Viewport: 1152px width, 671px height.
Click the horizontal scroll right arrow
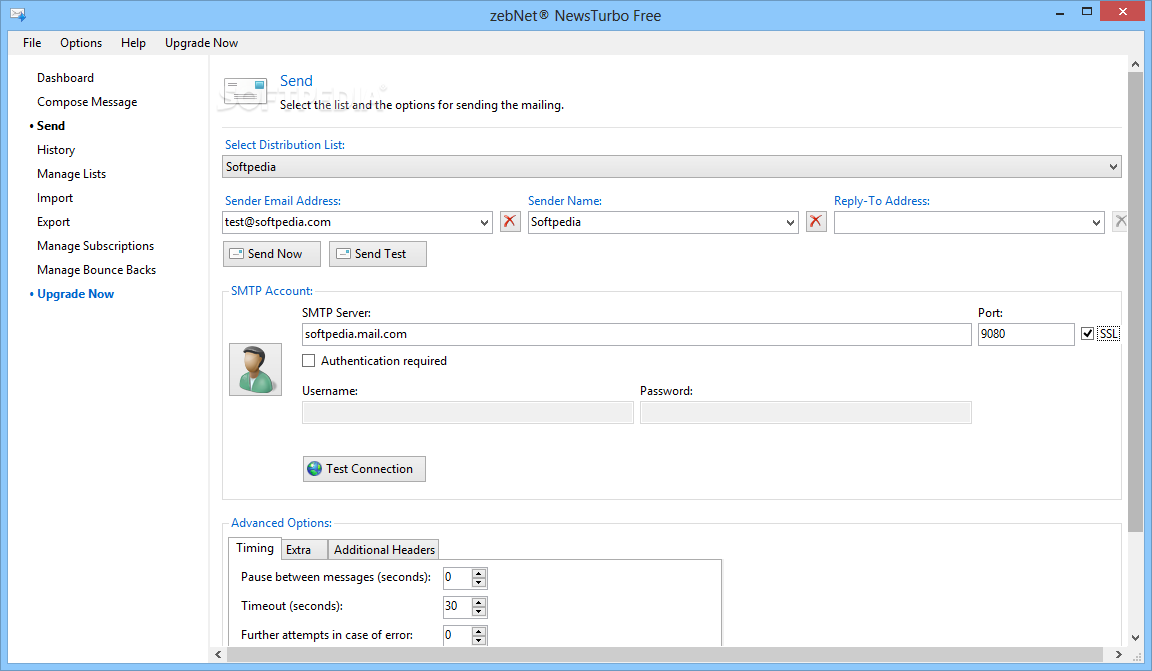1118,654
